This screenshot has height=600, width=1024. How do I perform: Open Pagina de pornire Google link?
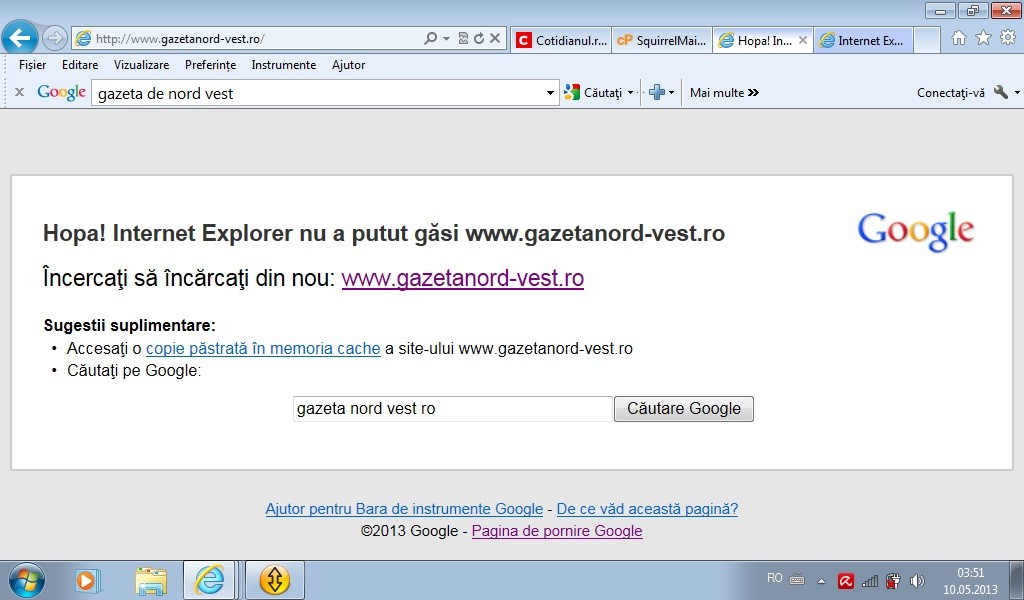[x=557, y=531]
